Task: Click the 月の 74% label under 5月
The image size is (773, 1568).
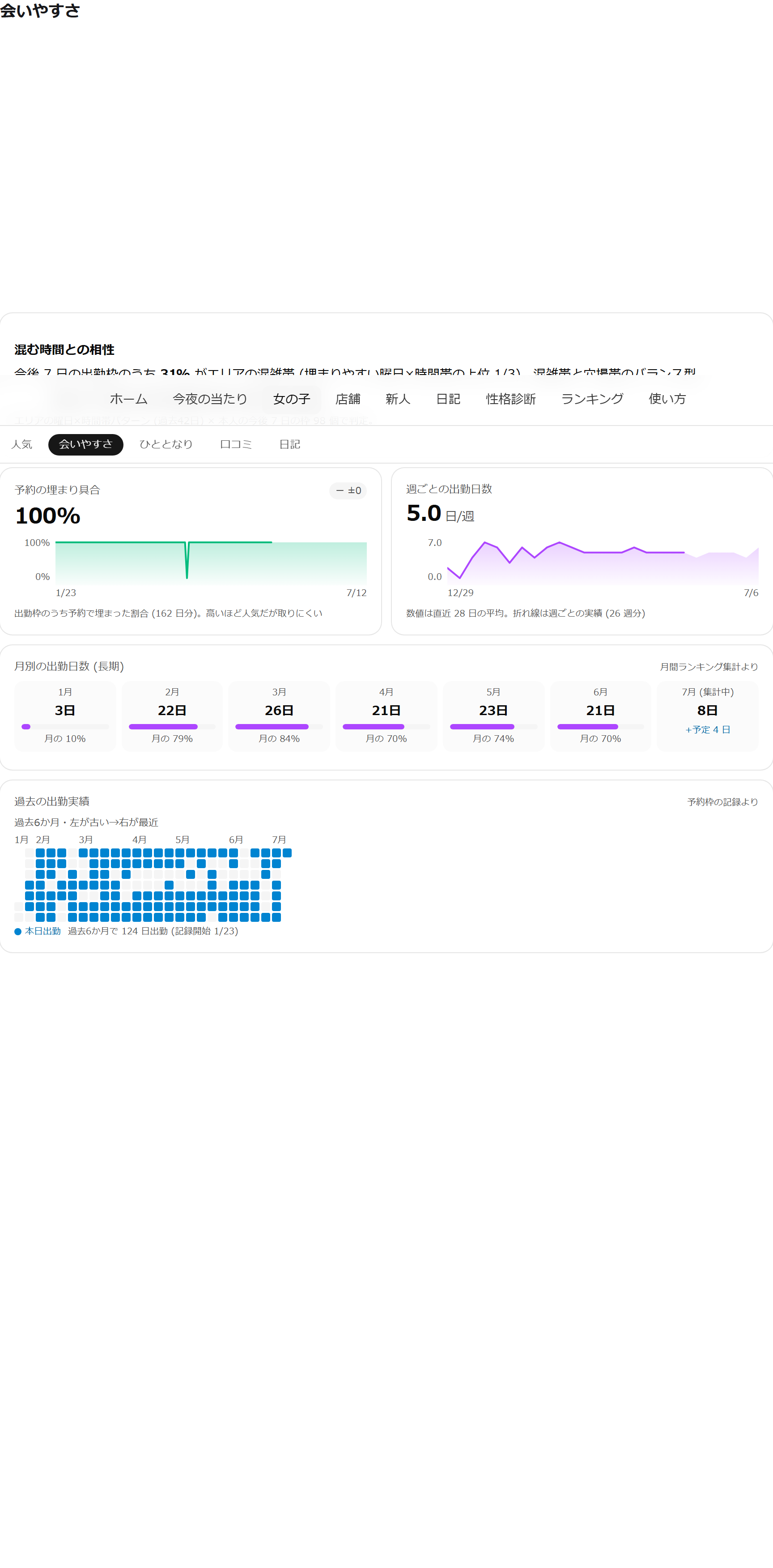Action: (x=493, y=739)
